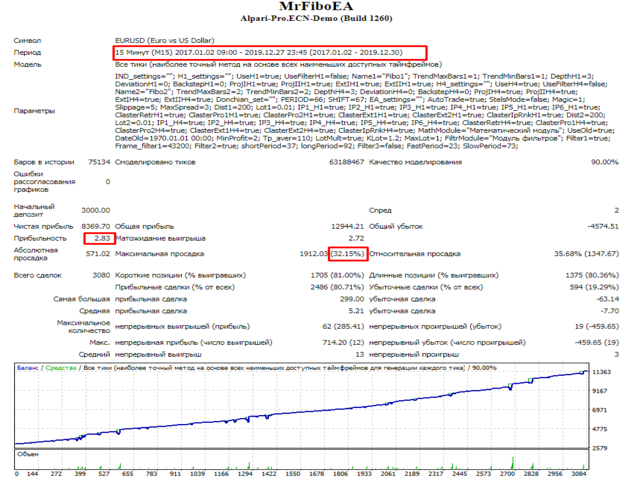Click the Прибыльность label
This screenshot has height=480, width=640.
[40, 238]
